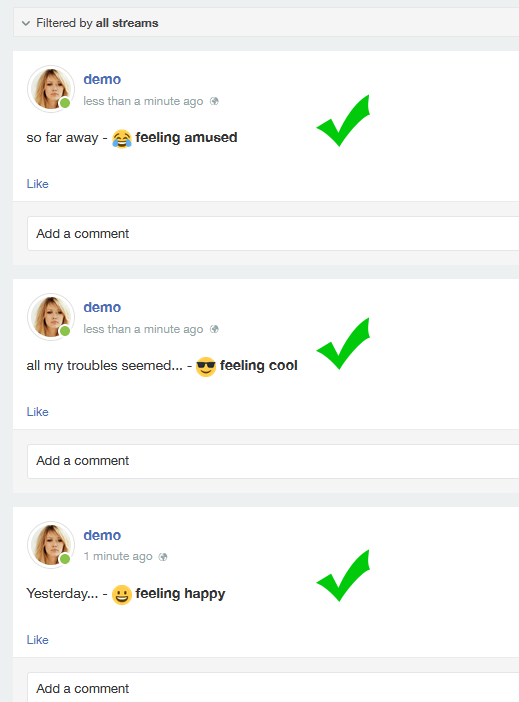Like the 'Yesterday...' post
The width and height of the screenshot is (519, 702).
[x=38, y=639]
